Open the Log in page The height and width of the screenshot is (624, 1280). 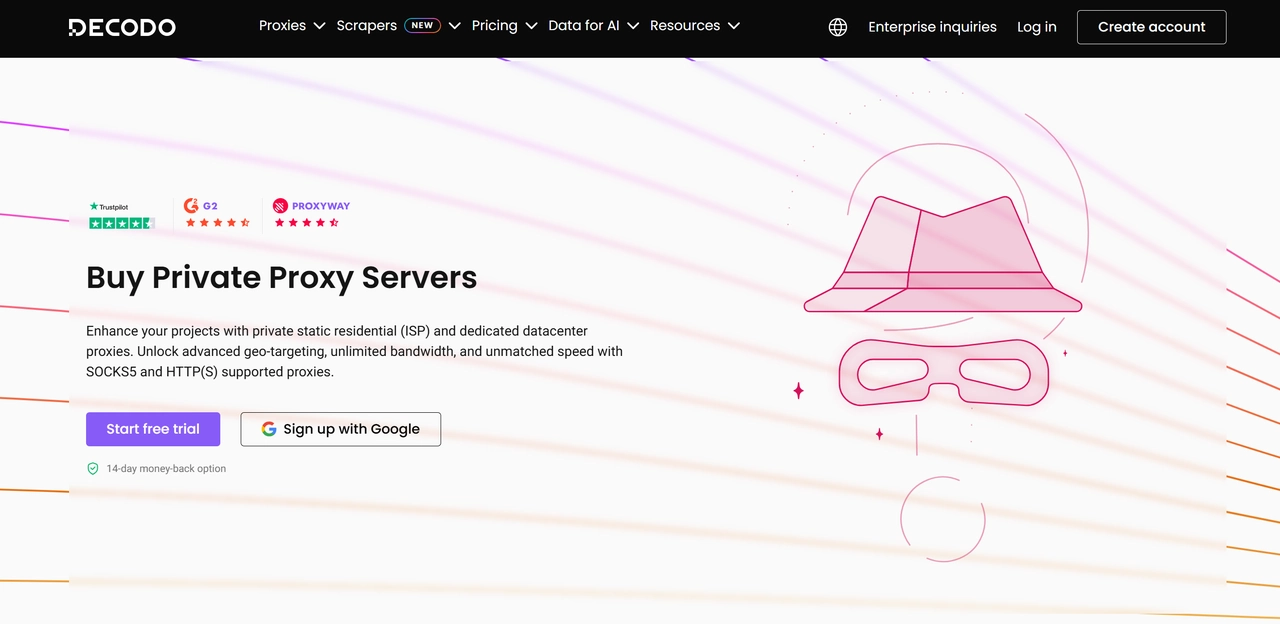tap(1036, 27)
